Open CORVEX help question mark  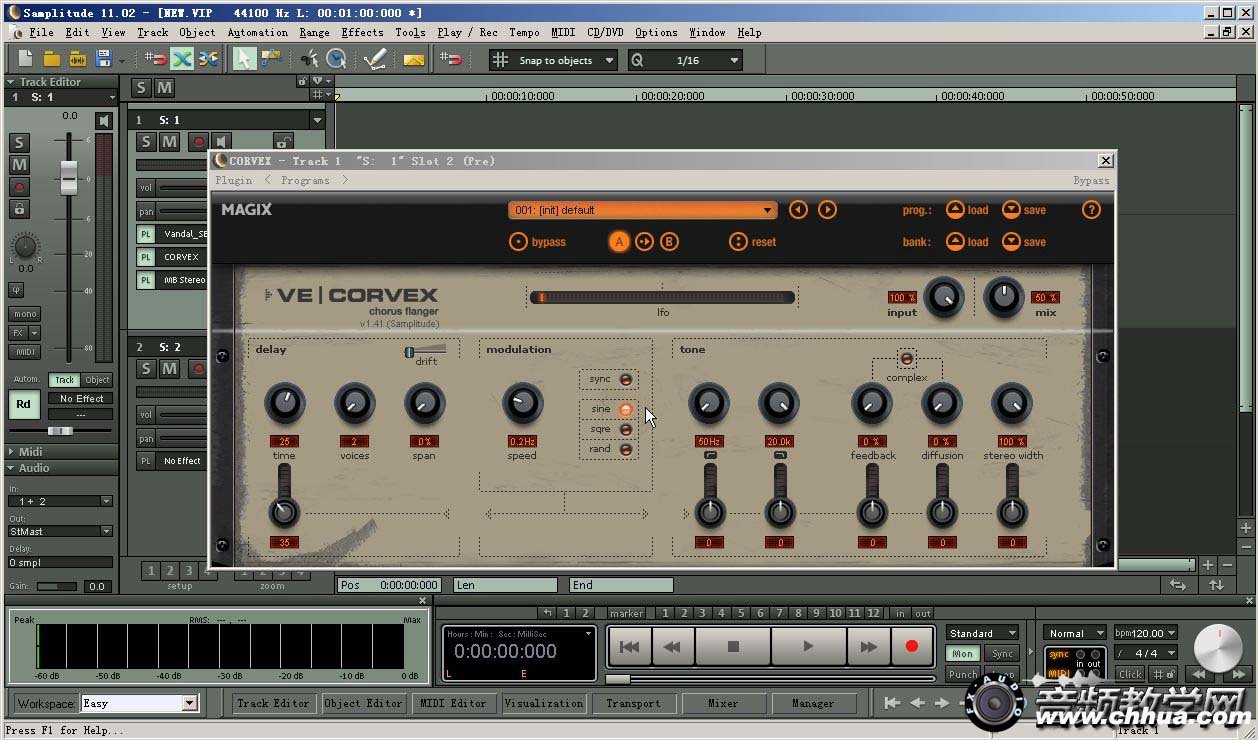click(1091, 210)
